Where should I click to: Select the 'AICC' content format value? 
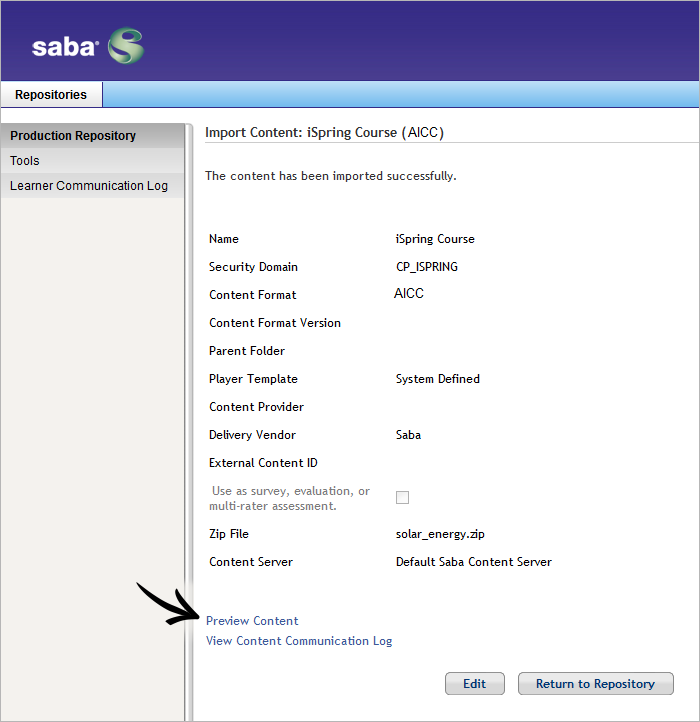point(408,293)
